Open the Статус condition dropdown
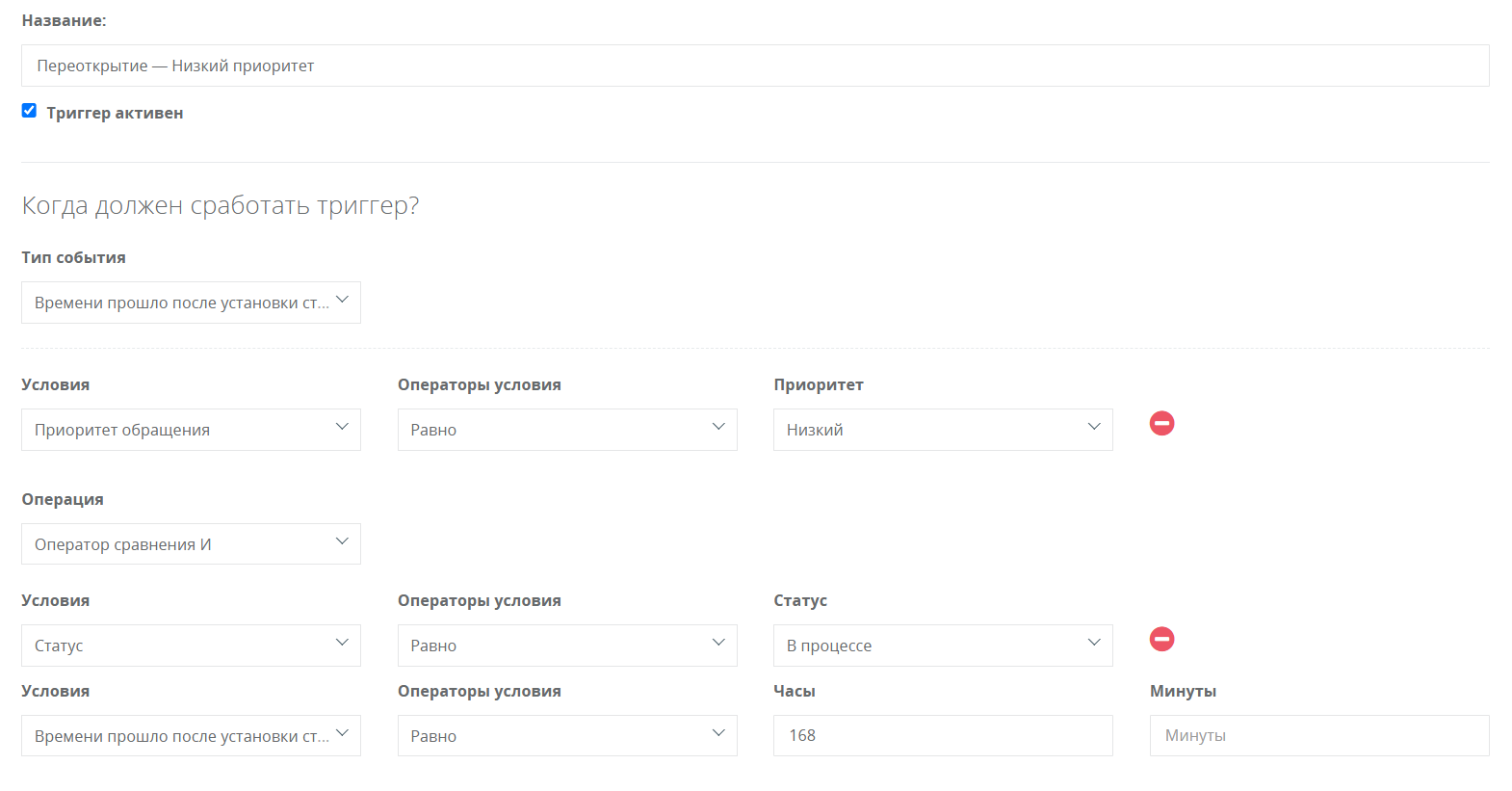The height and width of the screenshot is (791, 1512). coord(191,646)
